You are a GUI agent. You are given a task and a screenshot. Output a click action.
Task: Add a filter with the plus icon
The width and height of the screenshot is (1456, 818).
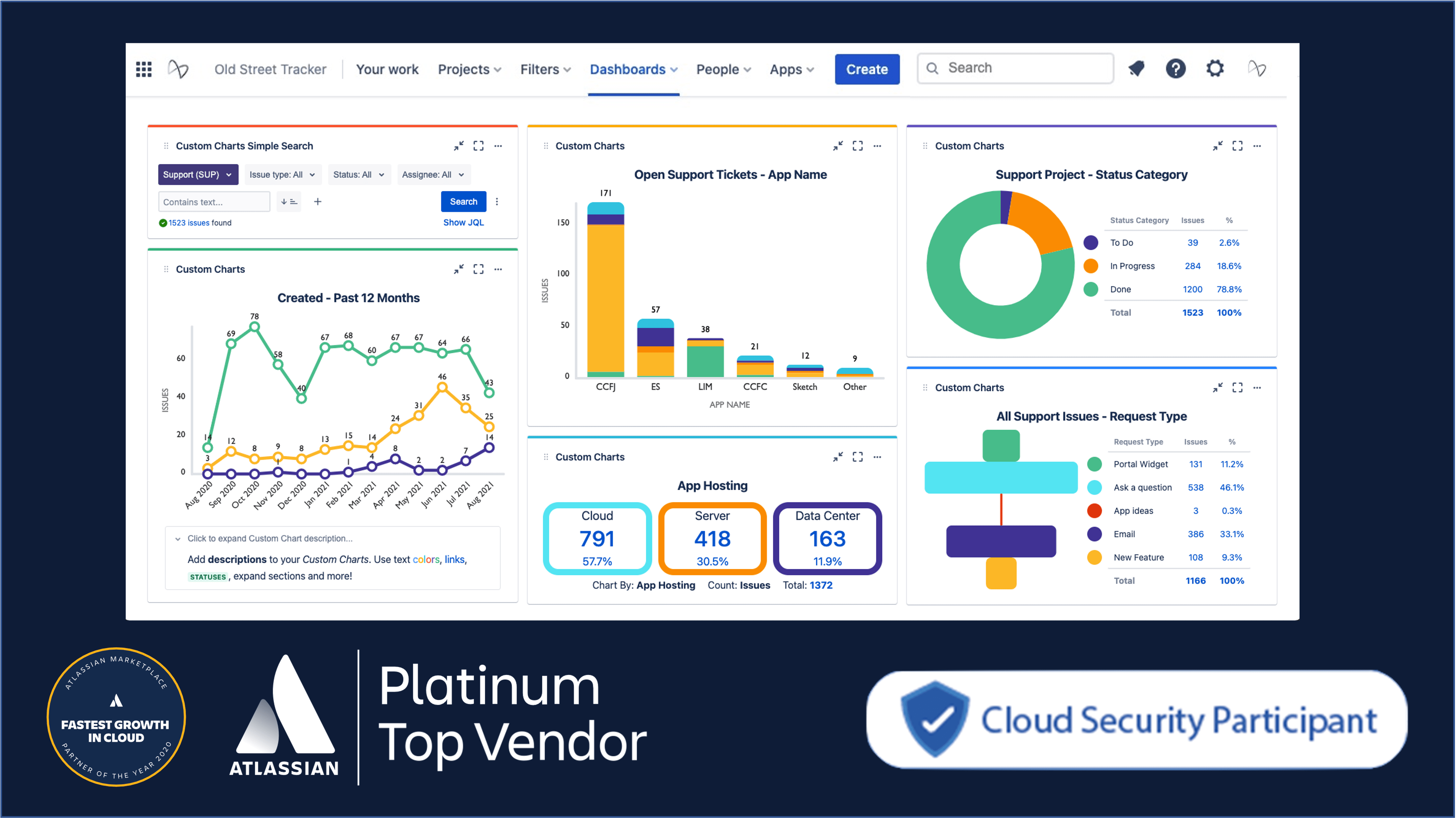[318, 202]
